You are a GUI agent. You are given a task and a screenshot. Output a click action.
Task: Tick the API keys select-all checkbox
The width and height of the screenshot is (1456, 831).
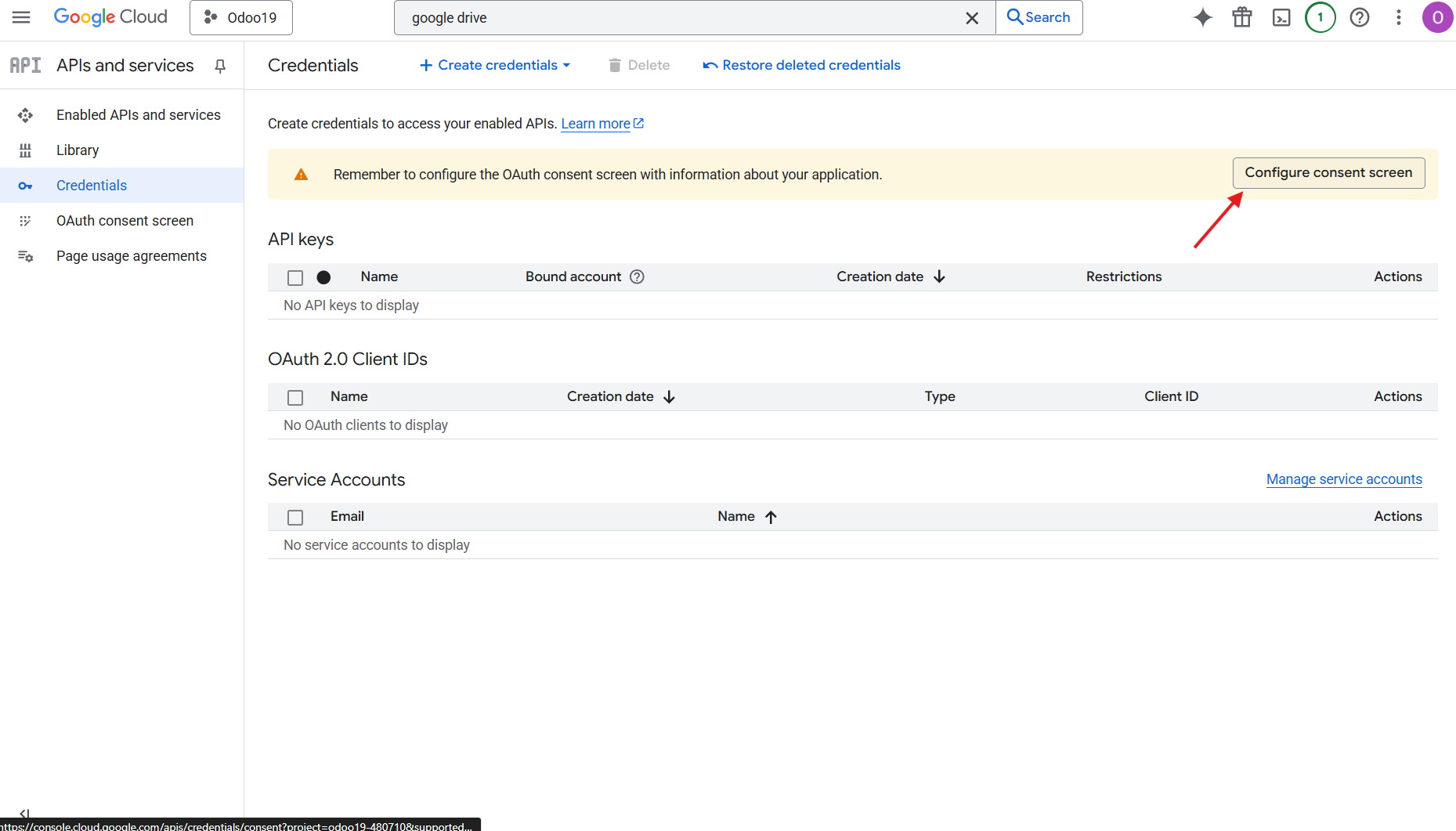coord(295,277)
